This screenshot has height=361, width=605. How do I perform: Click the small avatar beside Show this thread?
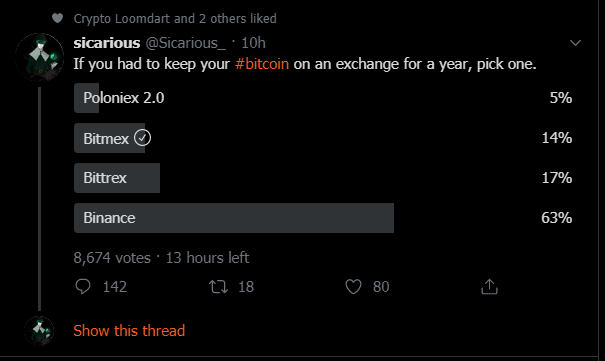coord(39,331)
